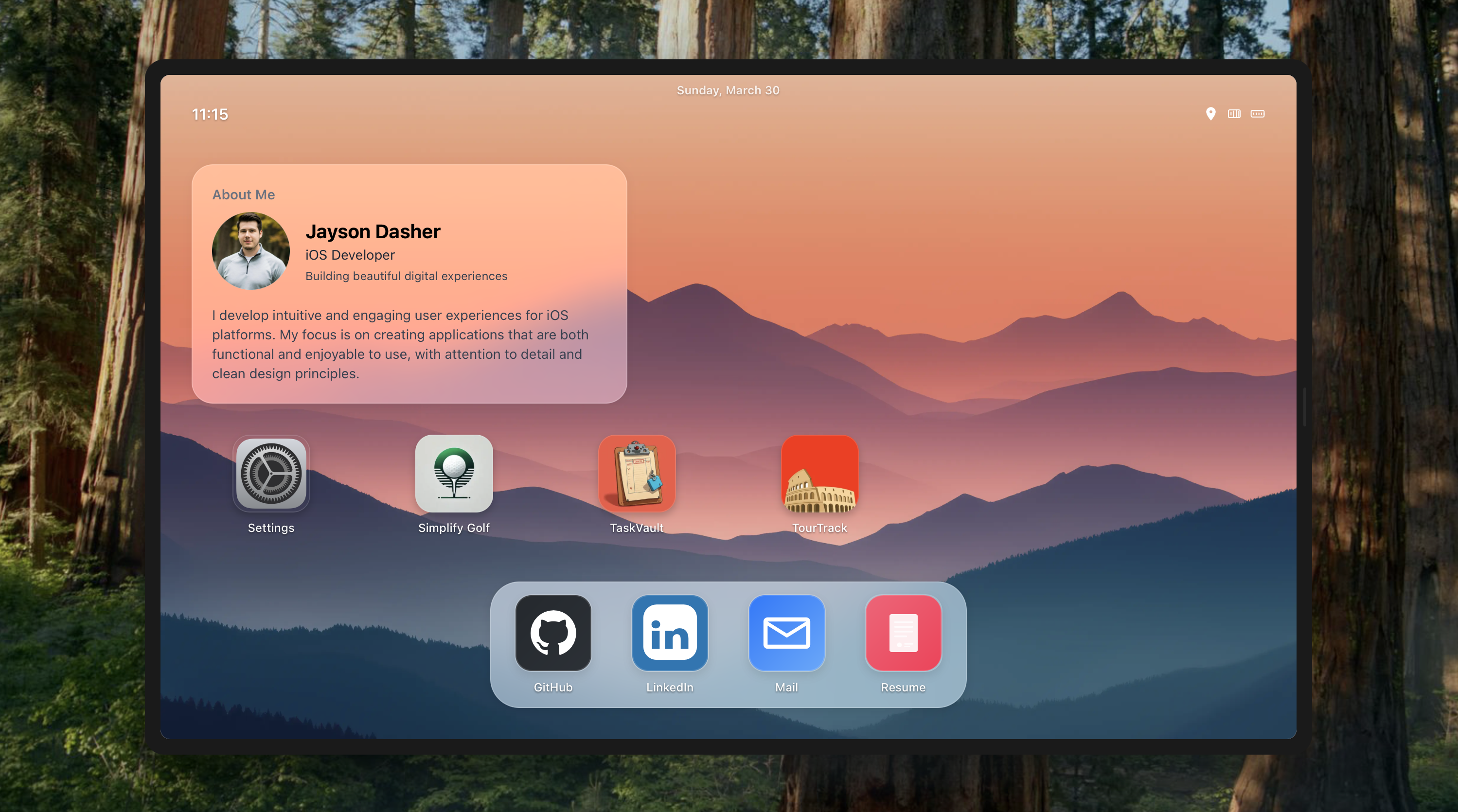
Task: Click the bio paragraph in About Me
Action: coord(400,344)
